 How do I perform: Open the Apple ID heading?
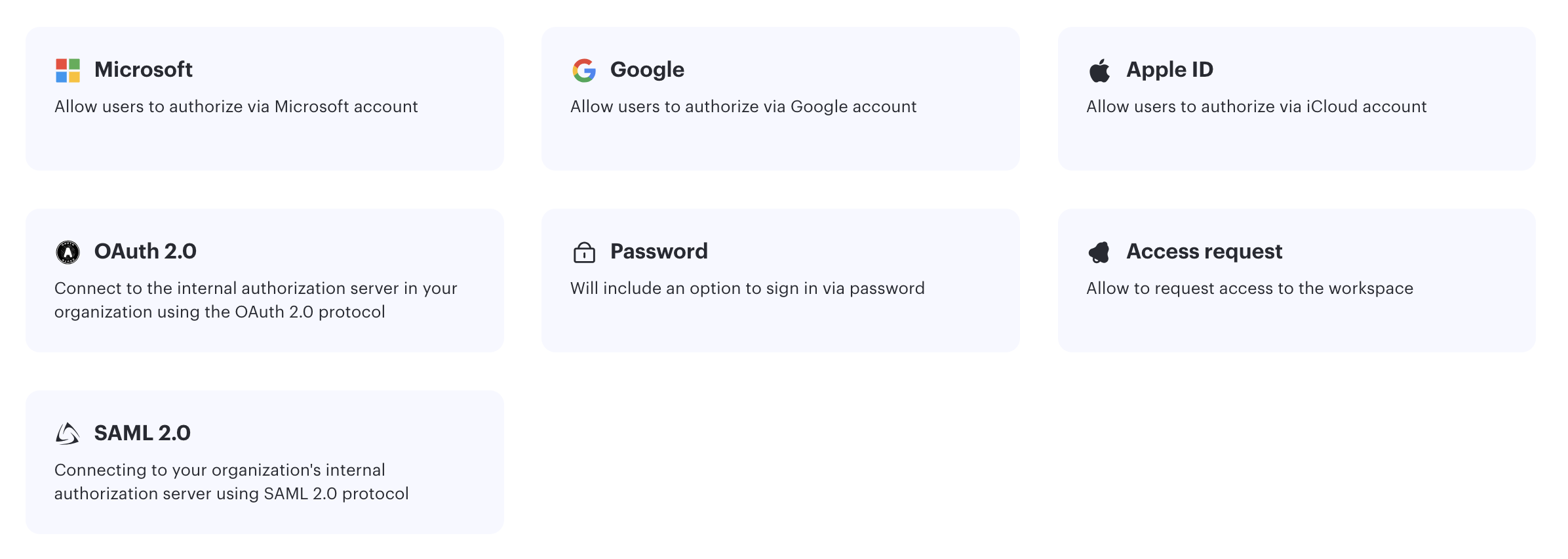pos(1169,70)
